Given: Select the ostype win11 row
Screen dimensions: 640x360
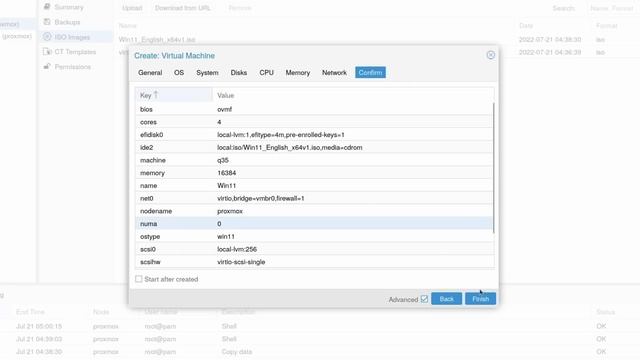Looking at the screenshot, I should (313, 236).
